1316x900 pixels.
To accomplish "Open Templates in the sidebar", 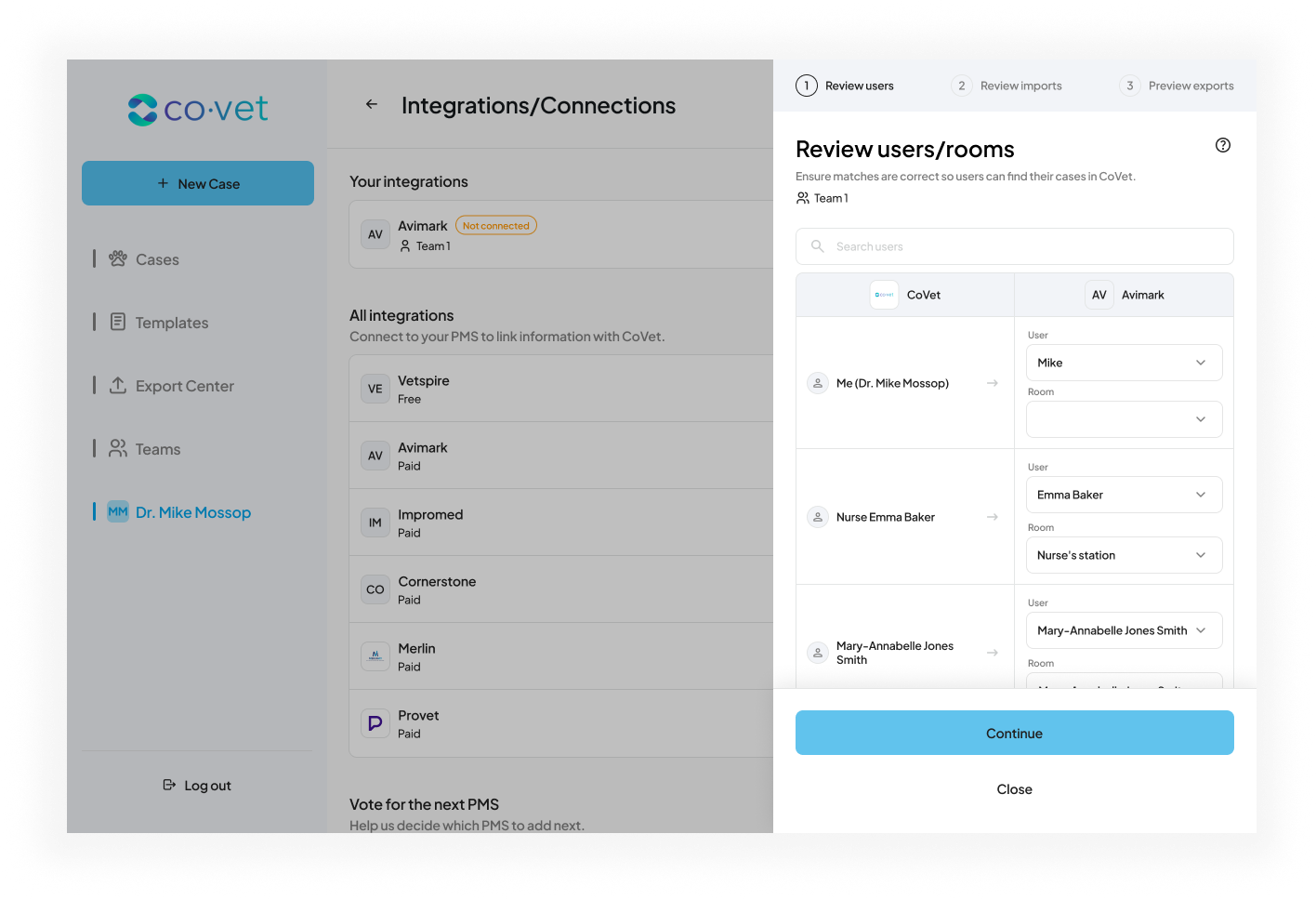I will click(x=172, y=323).
